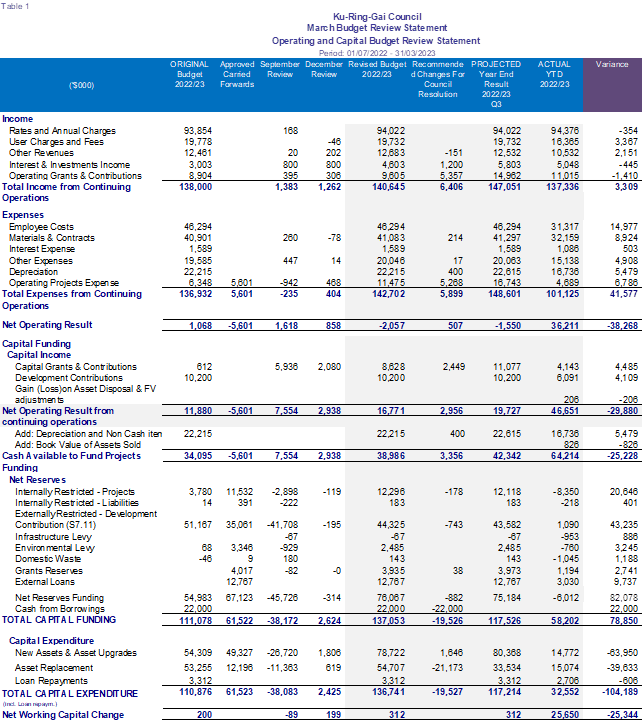Click total expenses variance value 41,577
The height and width of the screenshot is (721, 643).
(624, 293)
